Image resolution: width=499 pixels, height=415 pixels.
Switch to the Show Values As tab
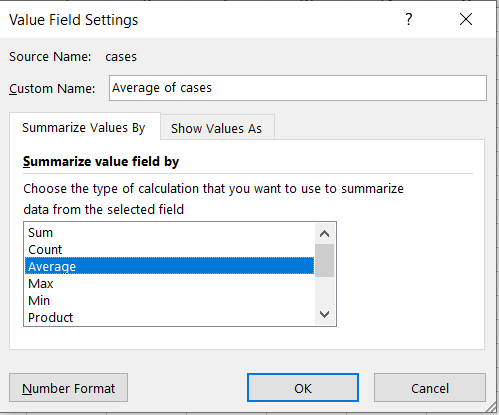click(217, 128)
